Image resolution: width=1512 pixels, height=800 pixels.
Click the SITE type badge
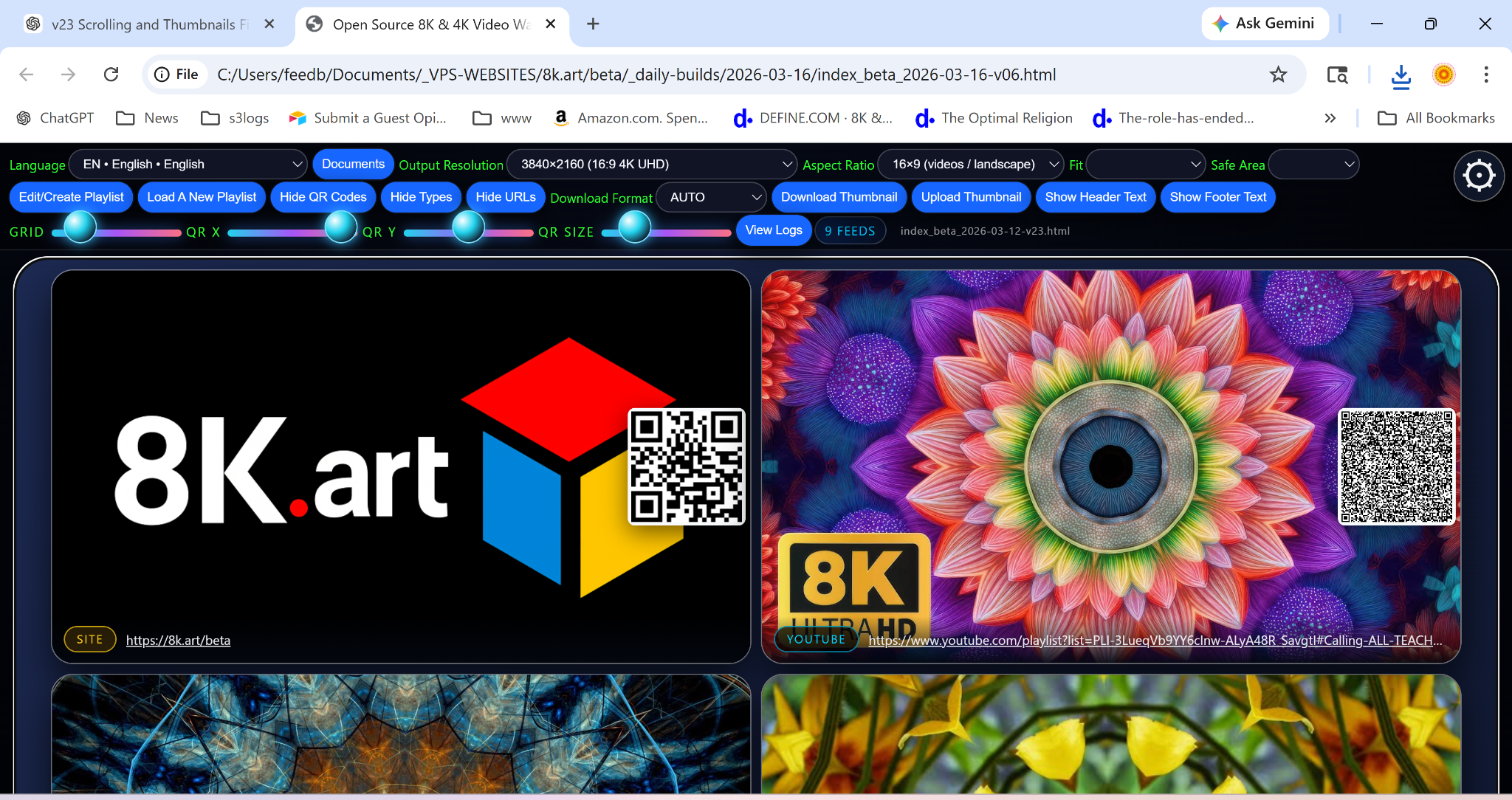90,639
